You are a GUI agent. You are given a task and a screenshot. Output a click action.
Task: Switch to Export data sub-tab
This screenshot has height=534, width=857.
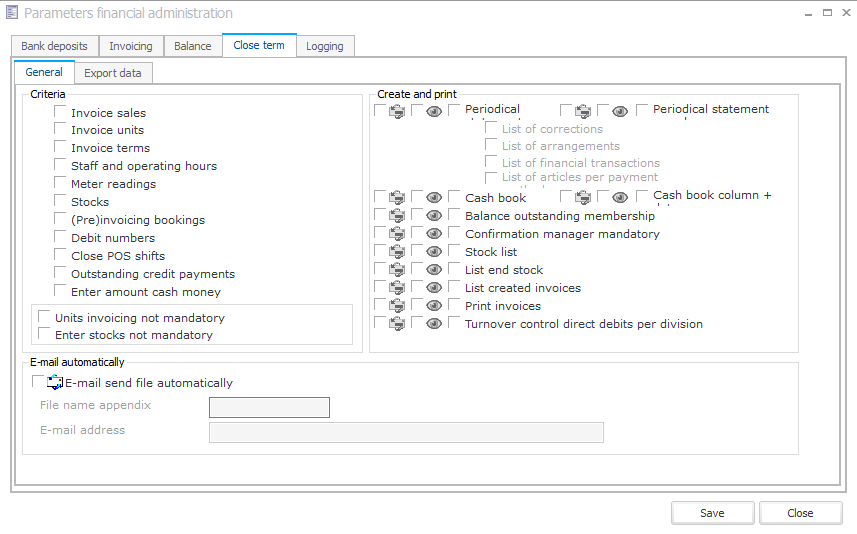(x=113, y=73)
